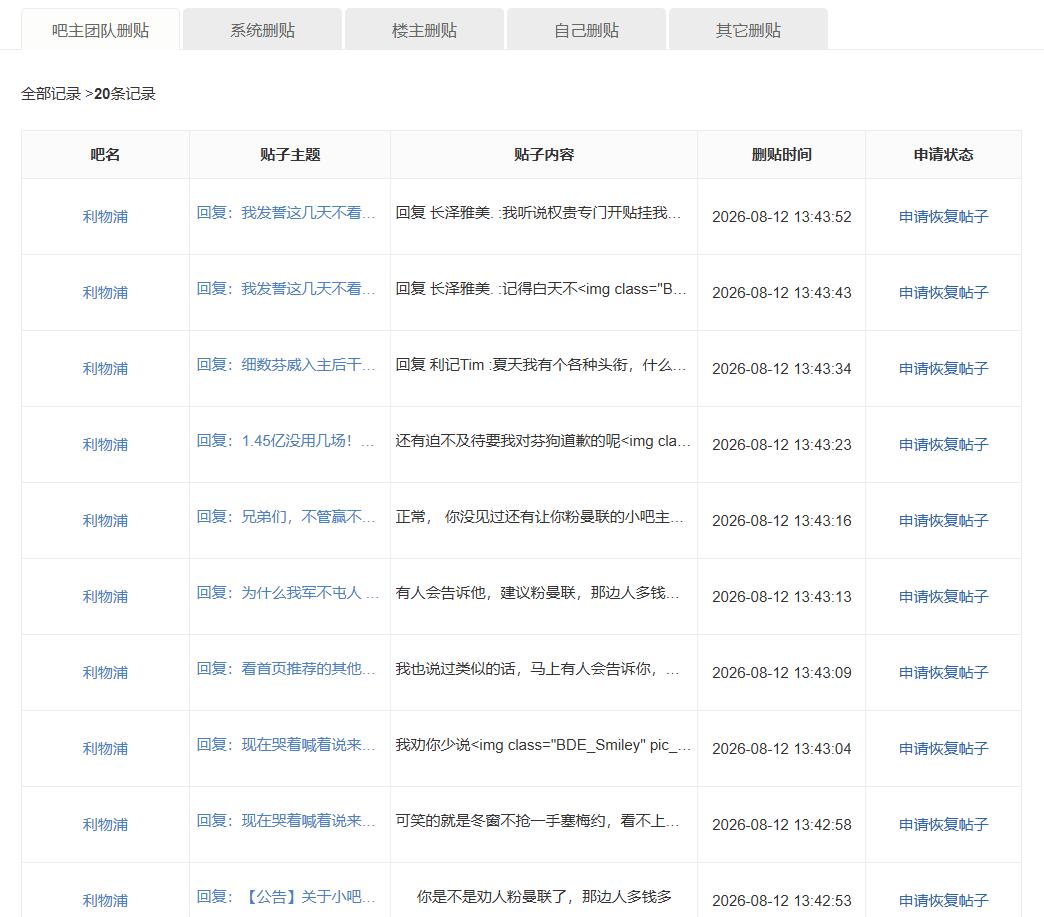Click the 全部记录 breadcrumb link
This screenshot has height=917, width=1044.
[x=51, y=94]
